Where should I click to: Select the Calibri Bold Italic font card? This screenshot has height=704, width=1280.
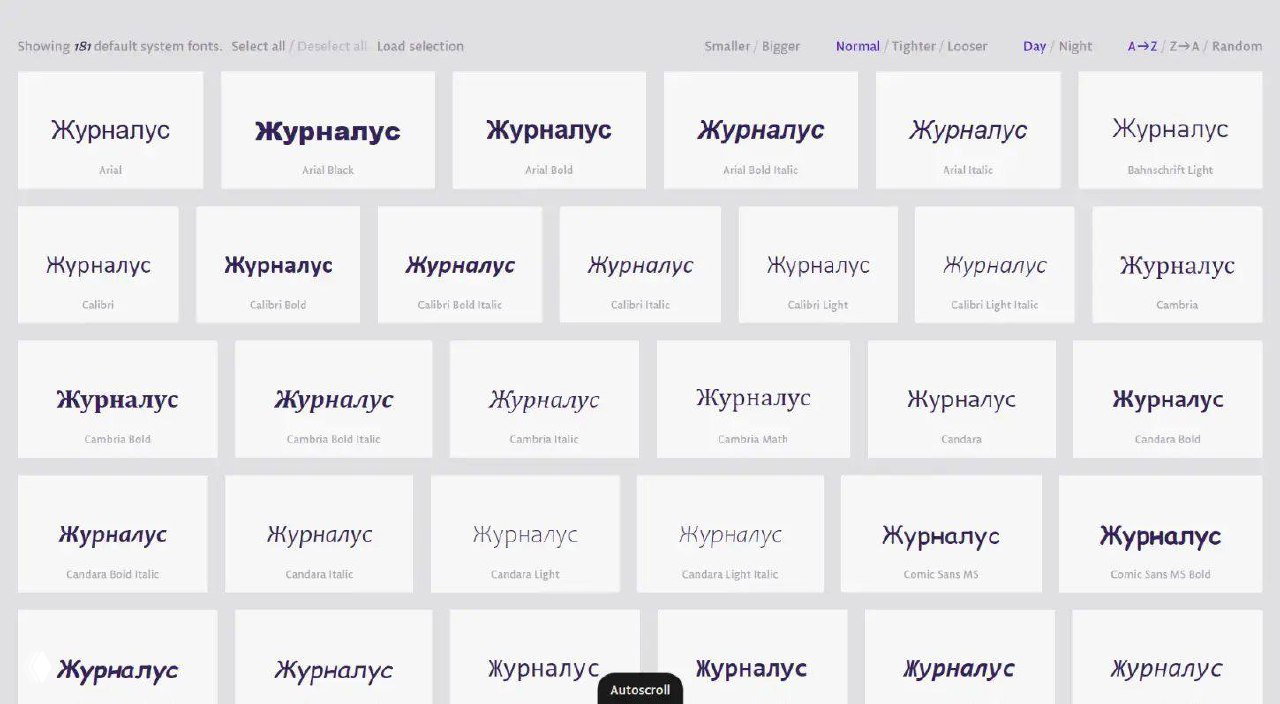[460, 265]
